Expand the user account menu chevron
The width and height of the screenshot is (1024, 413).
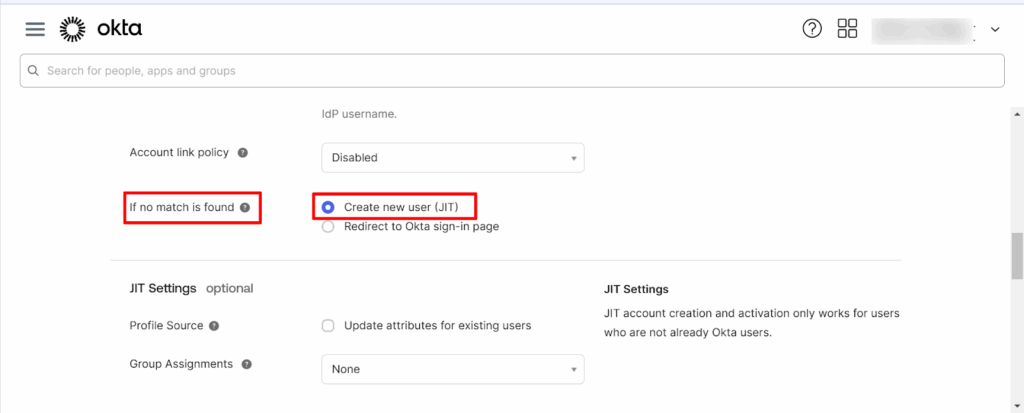pos(995,29)
